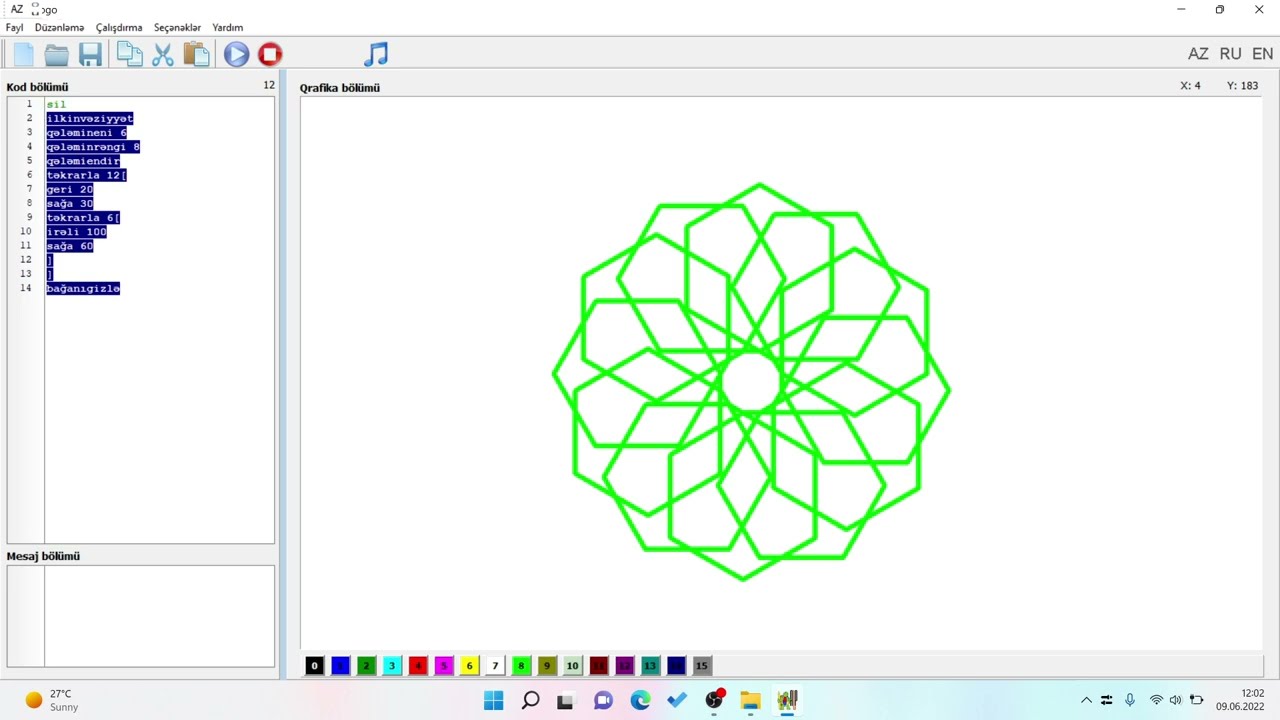Copy the selected code with the copy icon
This screenshot has height=720, width=1280.
coord(129,54)
